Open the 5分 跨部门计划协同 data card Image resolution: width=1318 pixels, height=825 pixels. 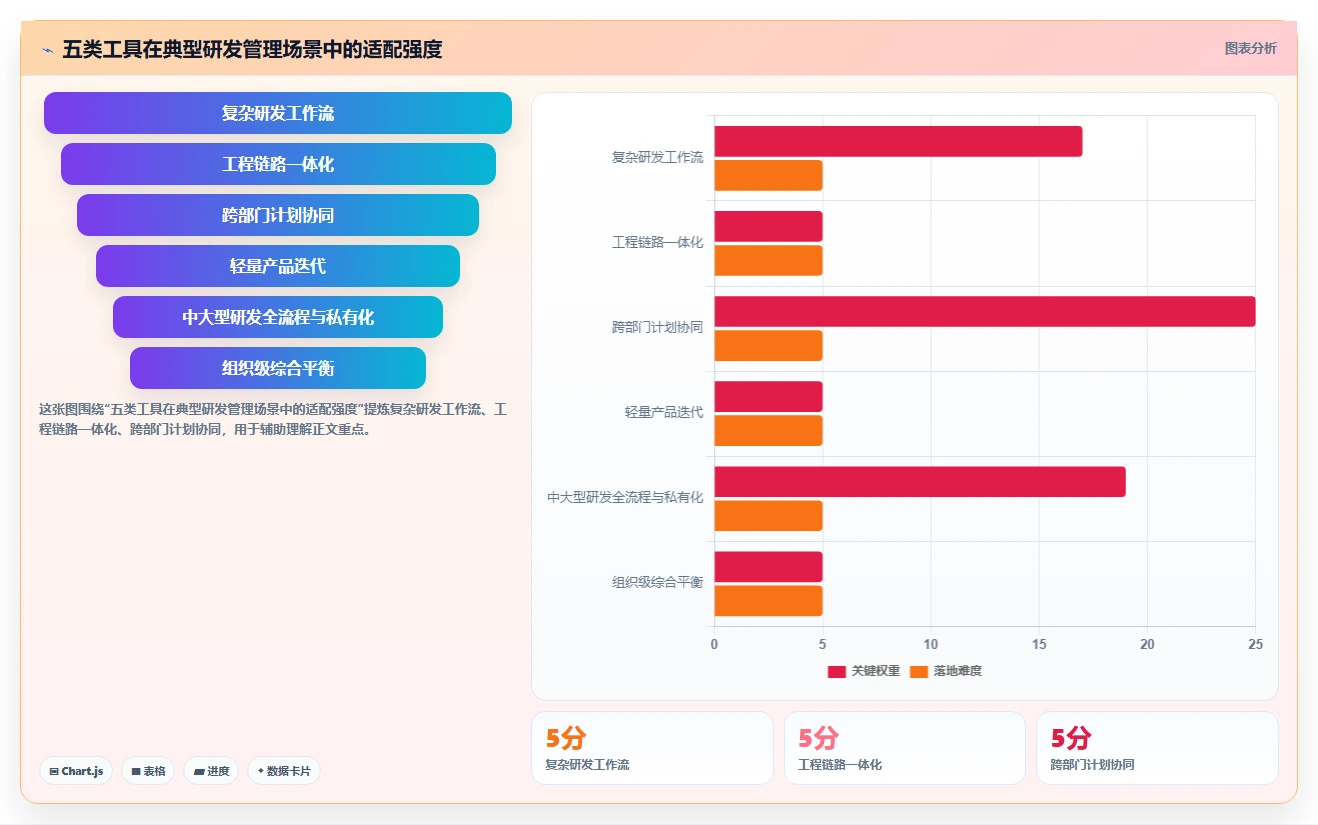(x=1157, y=748)
